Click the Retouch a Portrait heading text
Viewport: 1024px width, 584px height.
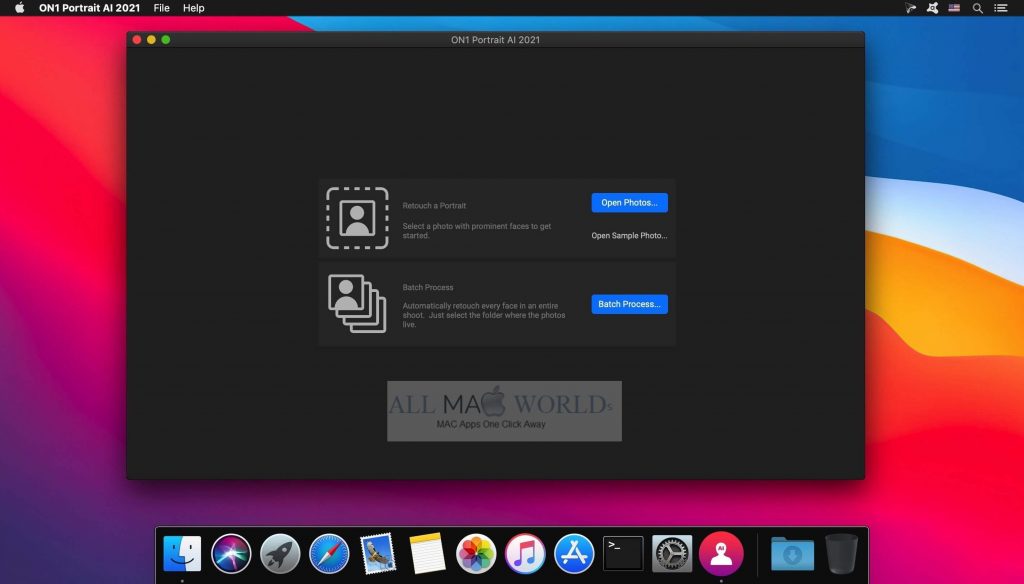(x=434, y=206)
